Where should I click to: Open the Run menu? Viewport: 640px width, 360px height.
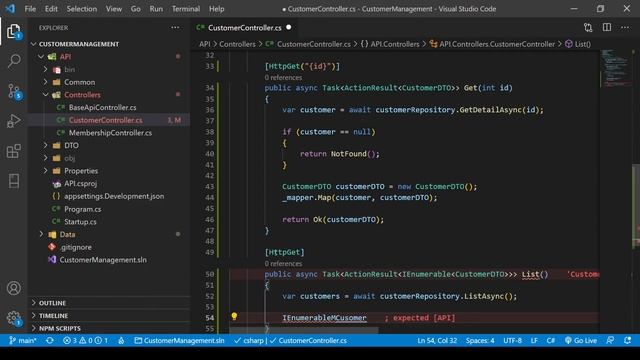pyautogui.click(x=156, y=9)
